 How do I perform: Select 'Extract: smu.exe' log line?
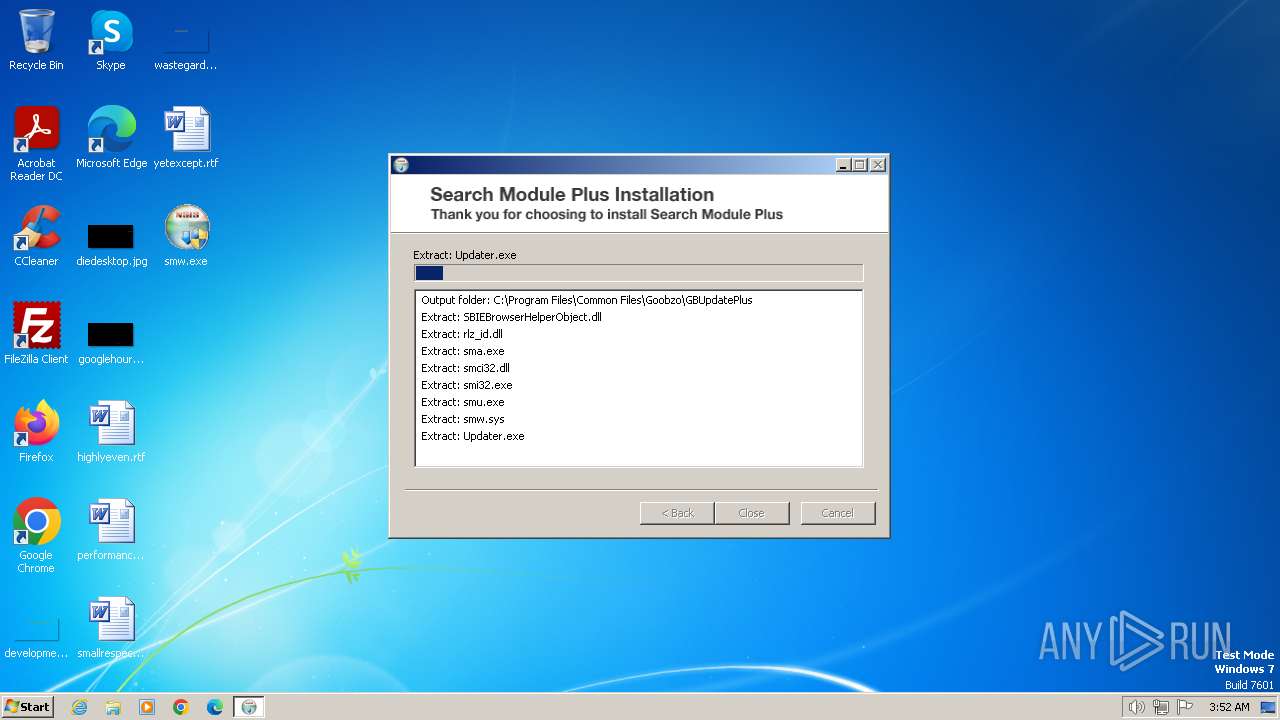point(463,402)
